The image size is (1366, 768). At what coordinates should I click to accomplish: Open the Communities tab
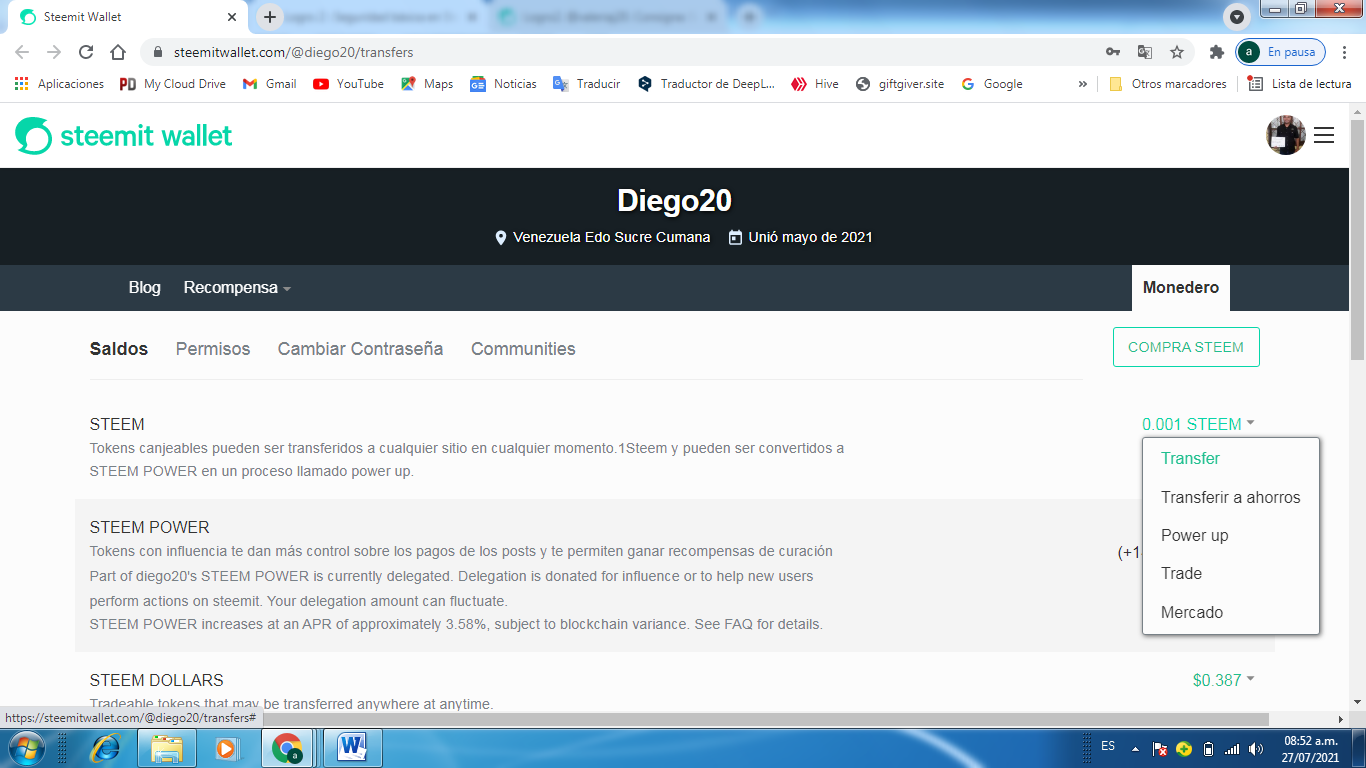(x=523, y=349)
